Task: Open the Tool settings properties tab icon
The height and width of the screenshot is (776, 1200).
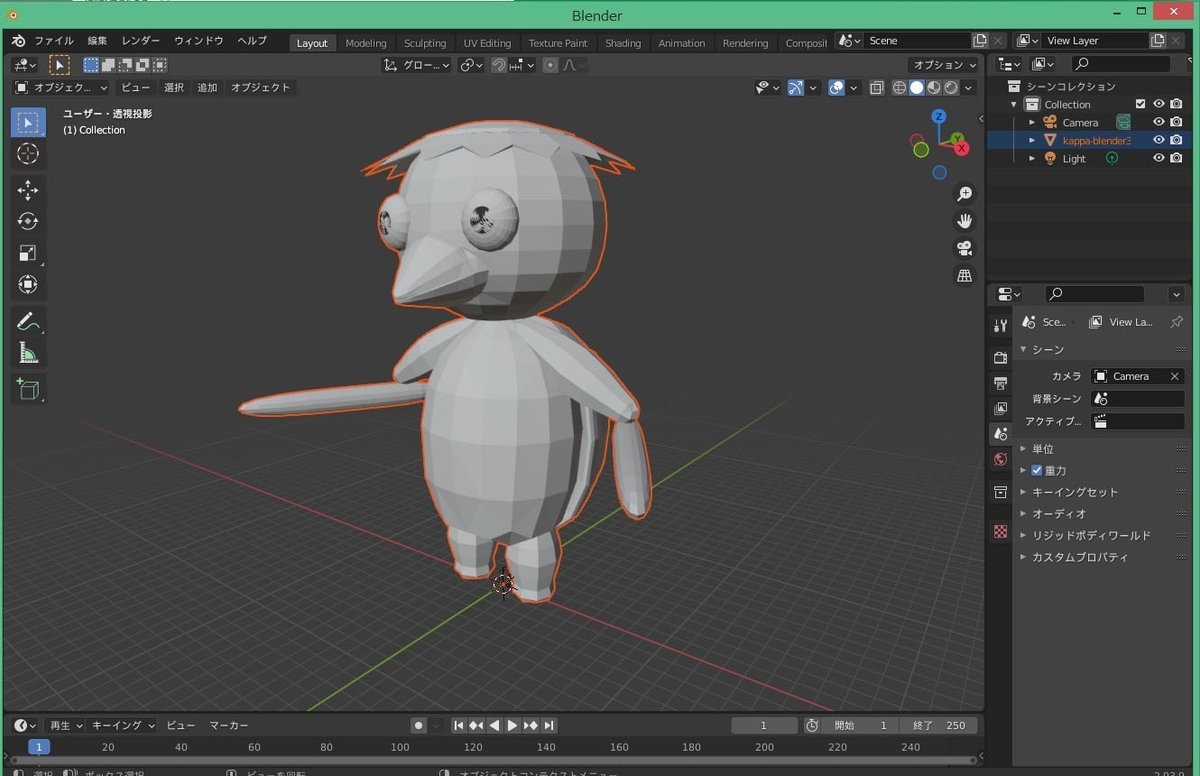Action: pos(1000,326)
